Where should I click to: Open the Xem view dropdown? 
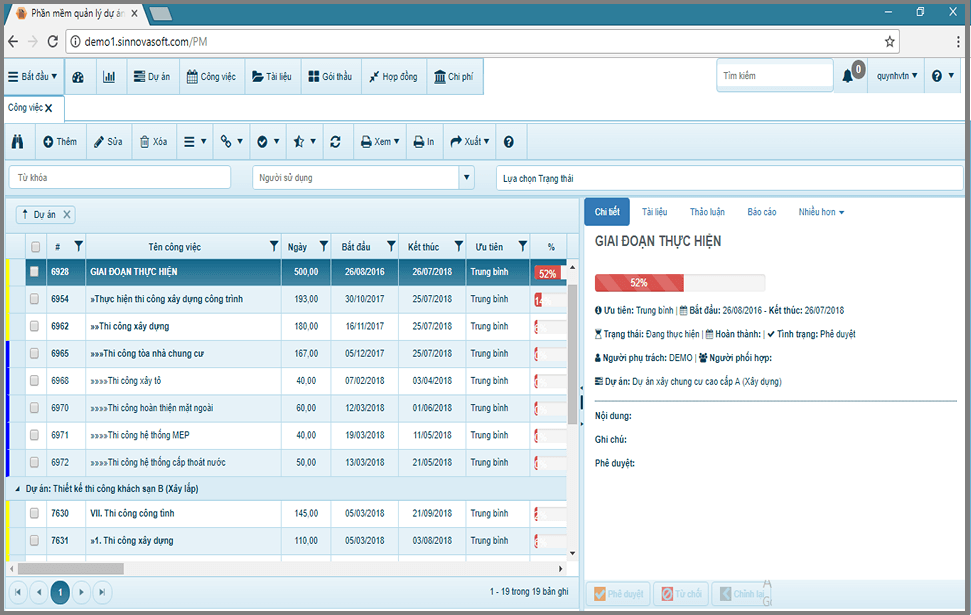tap(380, 142)
